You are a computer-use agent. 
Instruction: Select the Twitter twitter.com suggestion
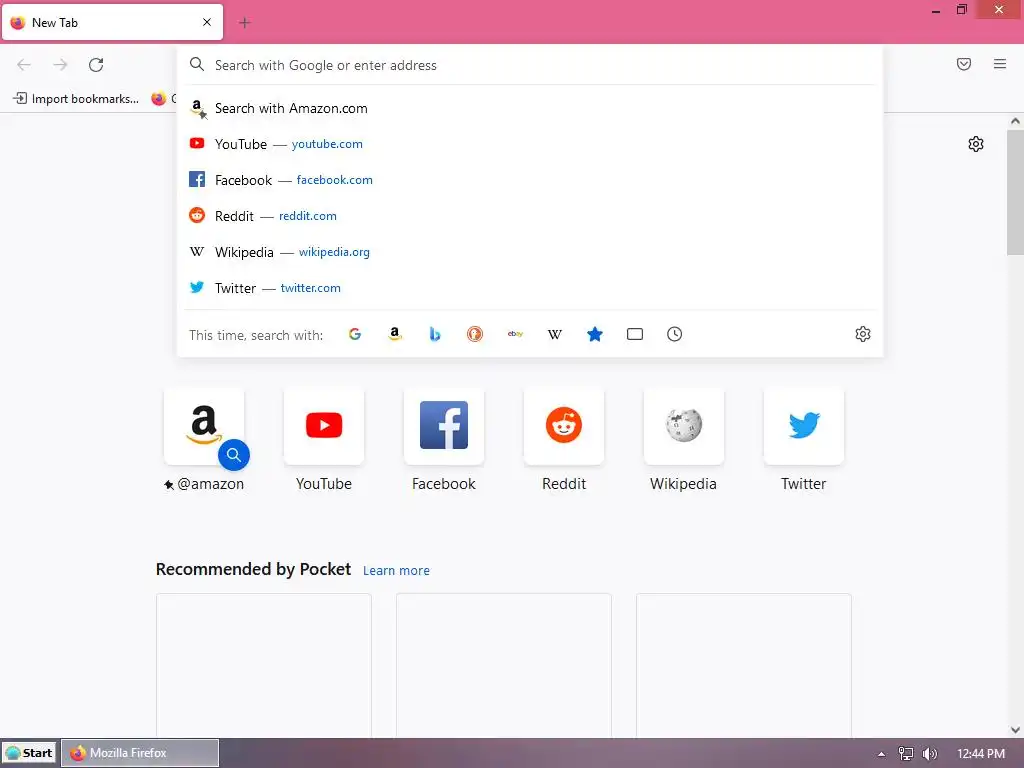[x=530, y=288]
